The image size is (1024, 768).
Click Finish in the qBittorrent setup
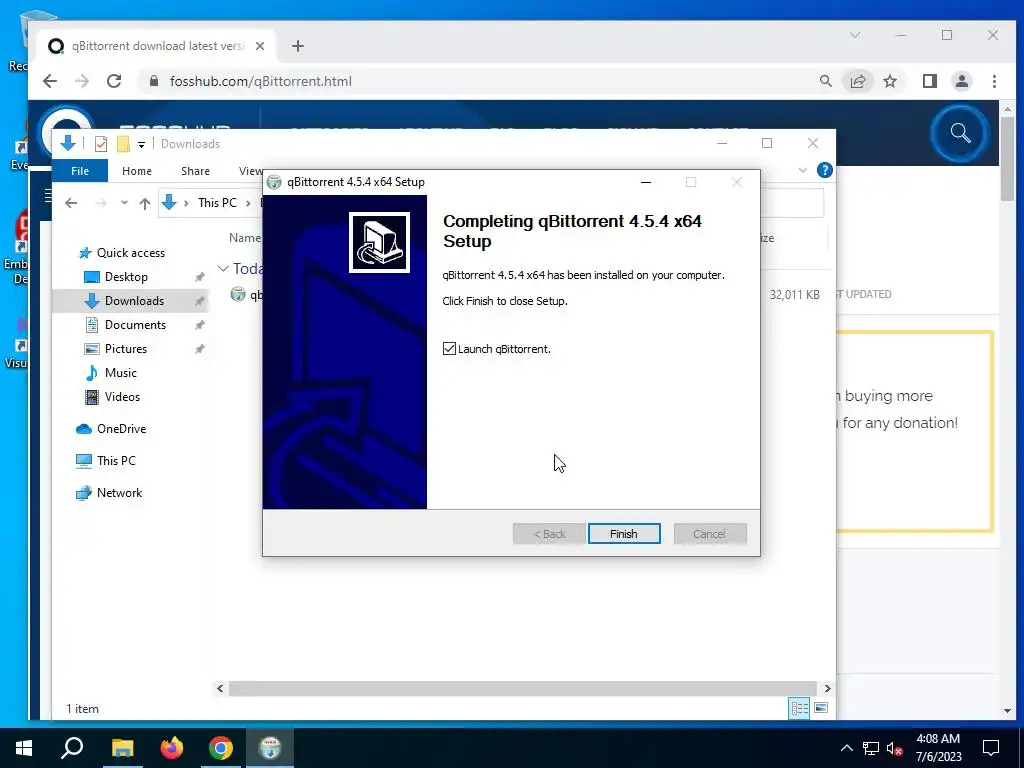point(624,534)
